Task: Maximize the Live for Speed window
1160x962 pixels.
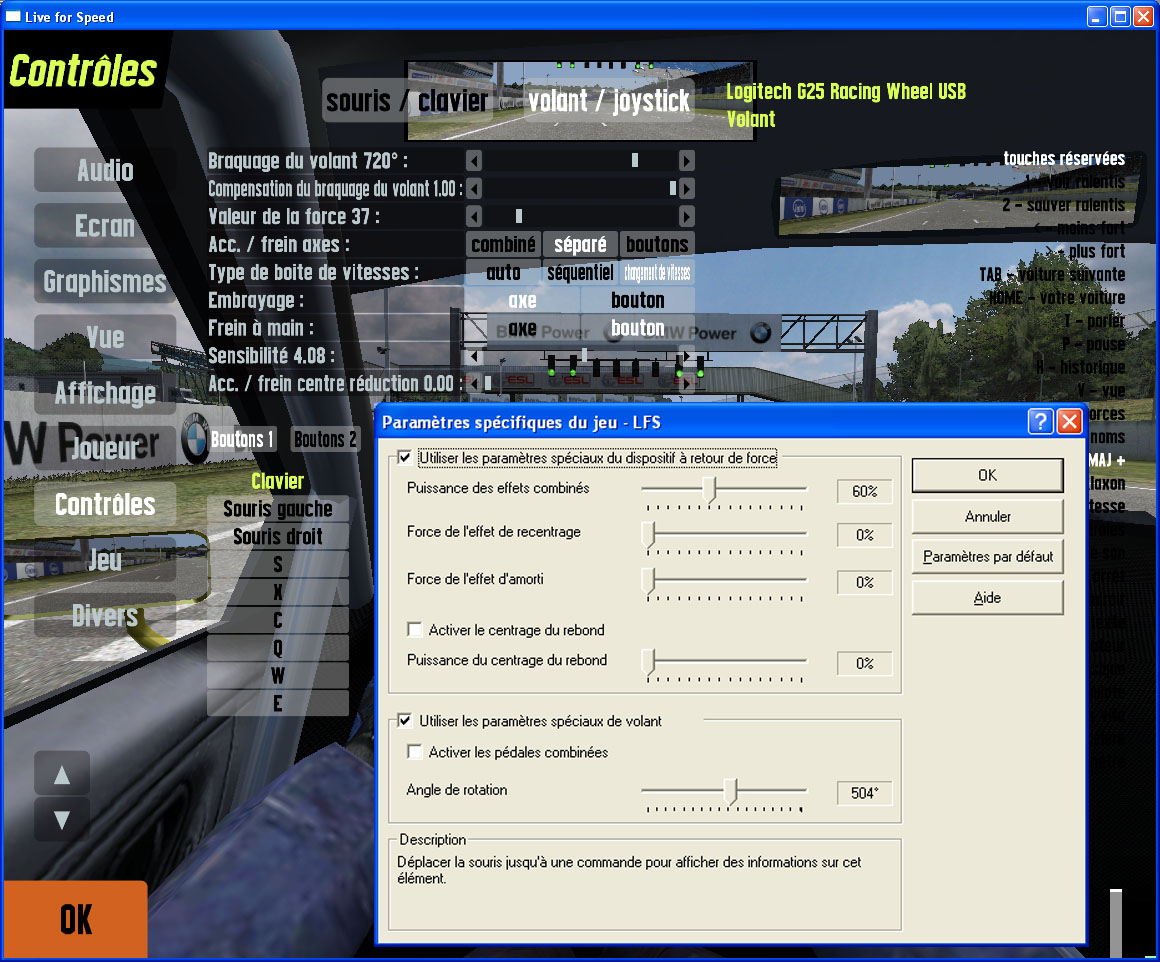Action: [1121, 16]
